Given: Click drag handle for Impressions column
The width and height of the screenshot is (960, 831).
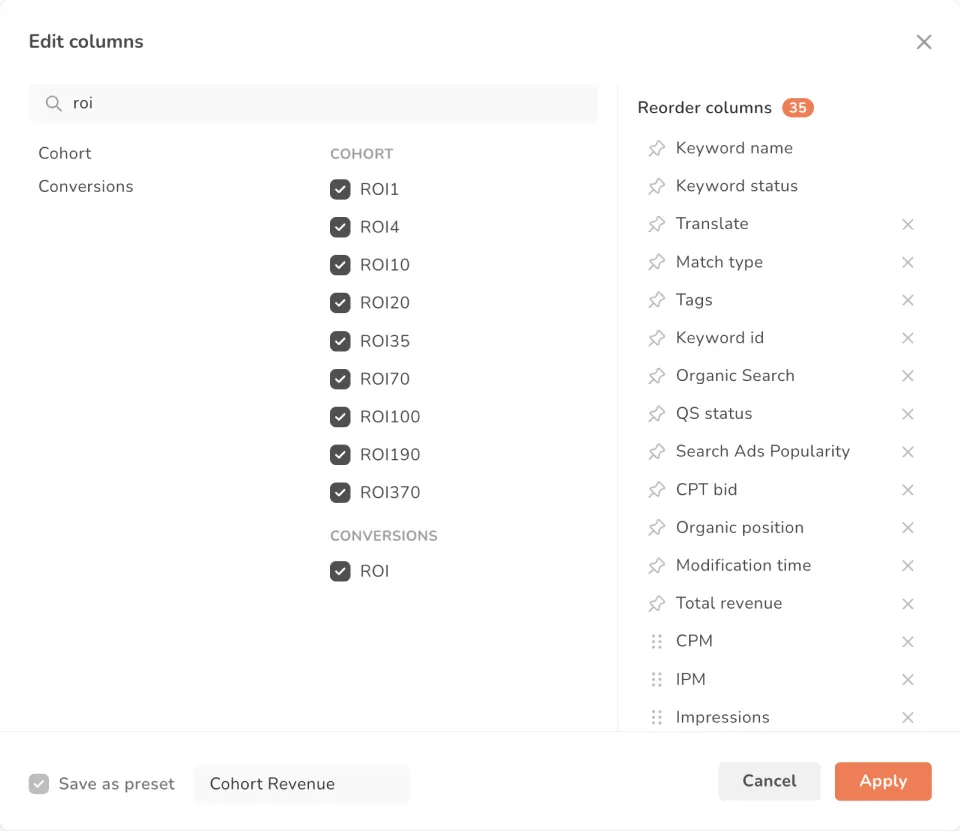Looking at the screenshot, I should pos(656,718).
